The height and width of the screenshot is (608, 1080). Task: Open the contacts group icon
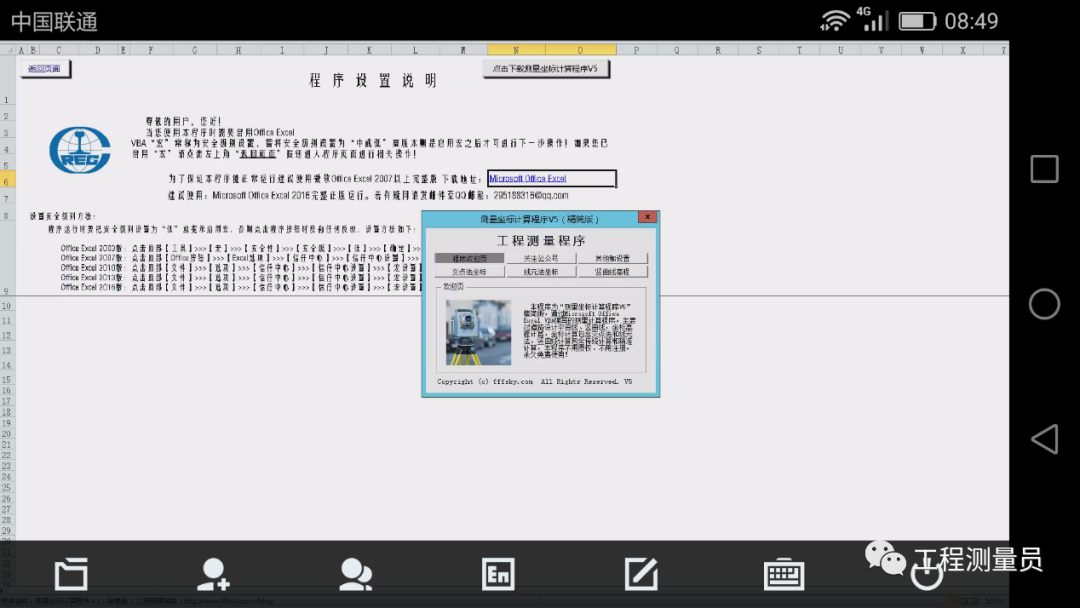pyautogui.click(x=356, y=574)
